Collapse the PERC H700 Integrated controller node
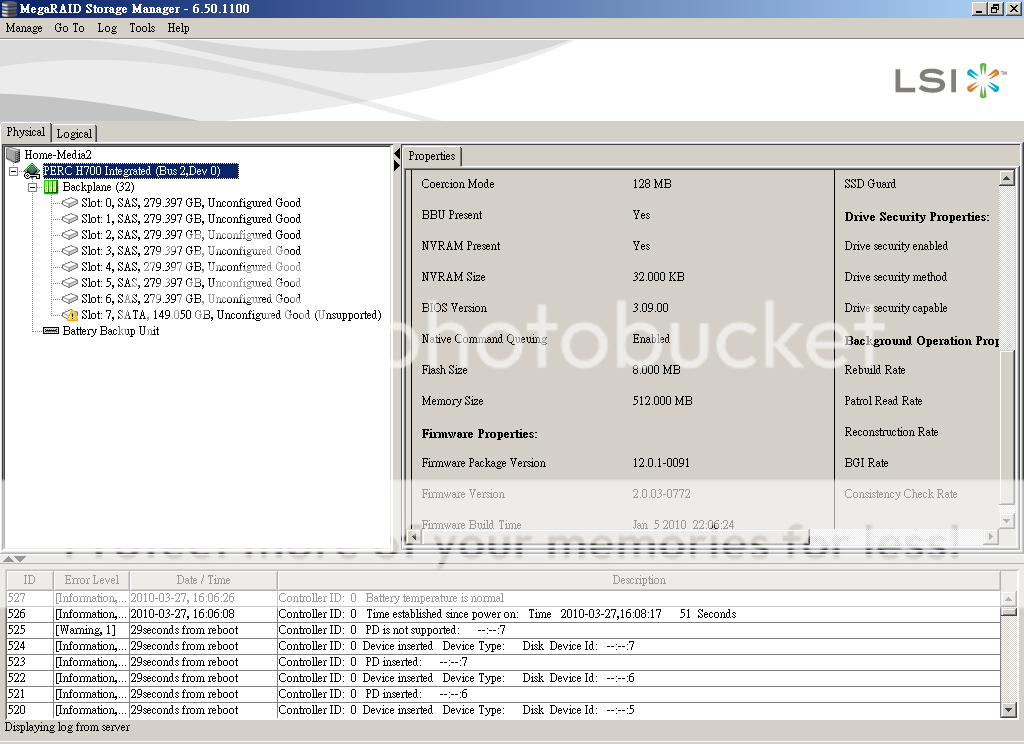Viewport: 1024px width, 744px height. coord(14,171)
